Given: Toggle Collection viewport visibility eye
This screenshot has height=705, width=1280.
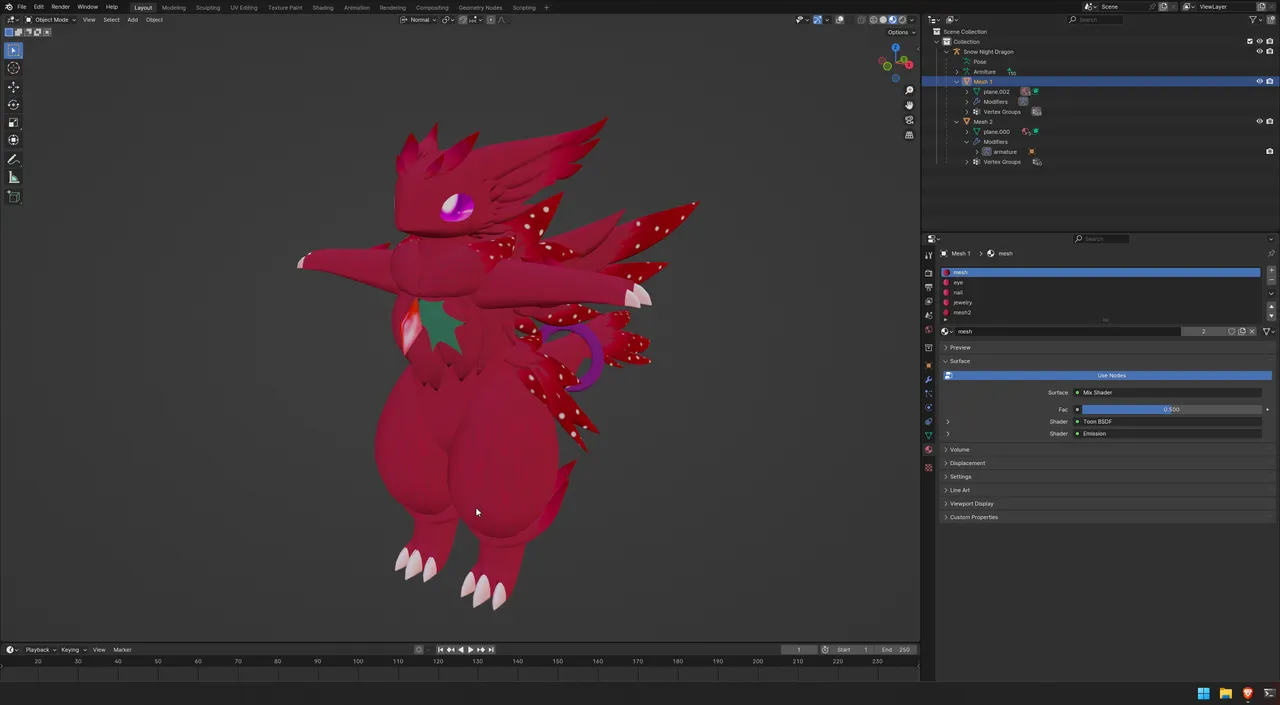Looking at the screenshot, I should [x=1259, y=42].
